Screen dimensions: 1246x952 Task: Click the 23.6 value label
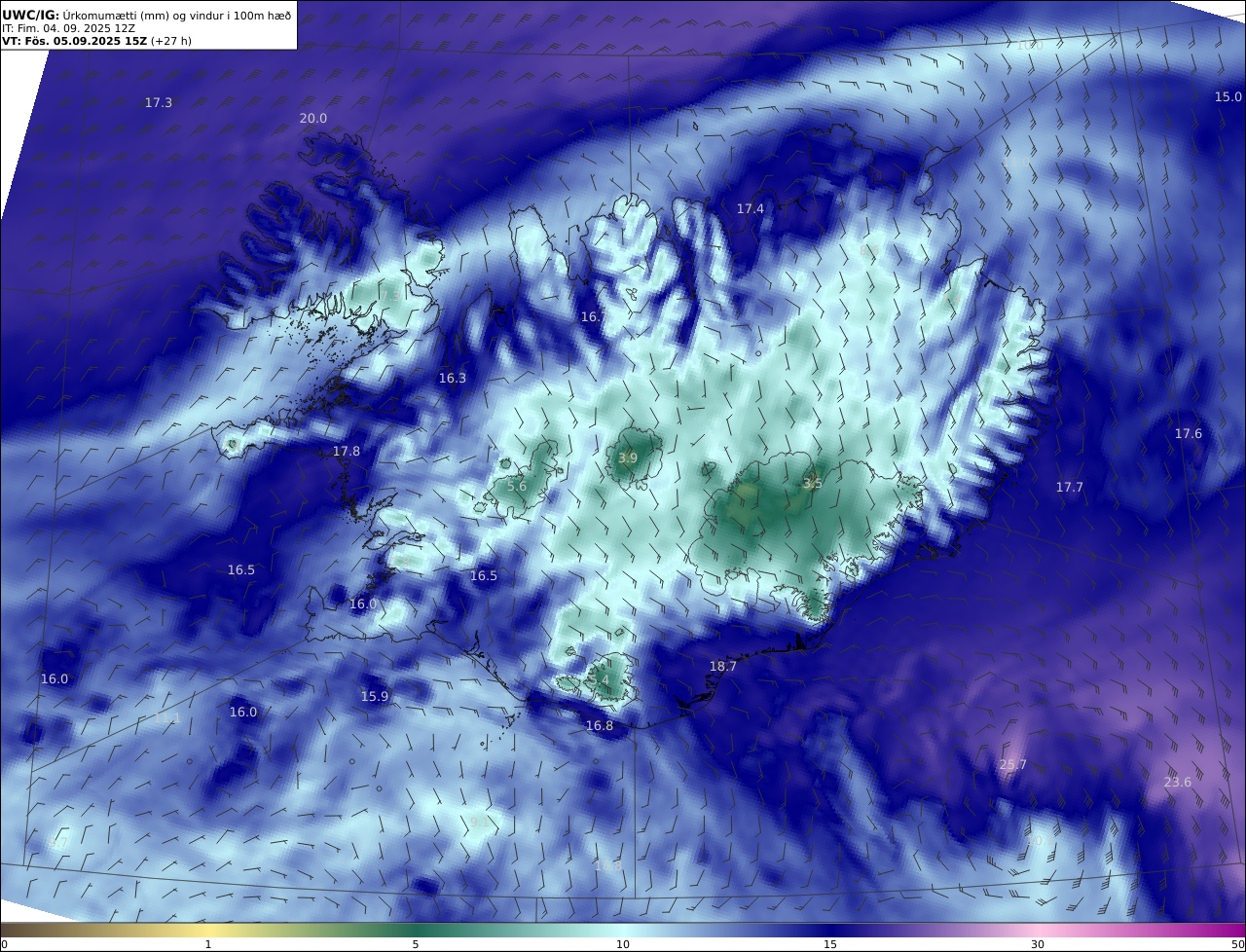click(x=1178, y=782)
